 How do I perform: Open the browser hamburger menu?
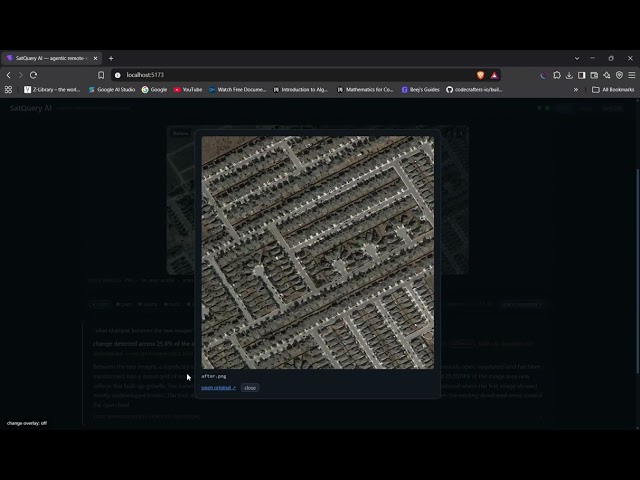(x=632, y=75)
